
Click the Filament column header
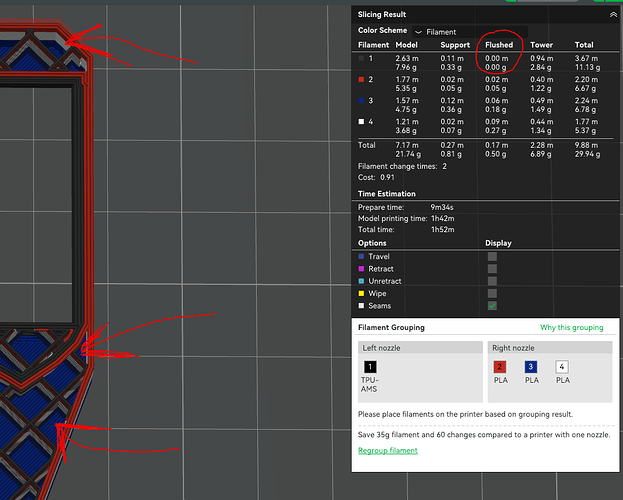[373, 45]
